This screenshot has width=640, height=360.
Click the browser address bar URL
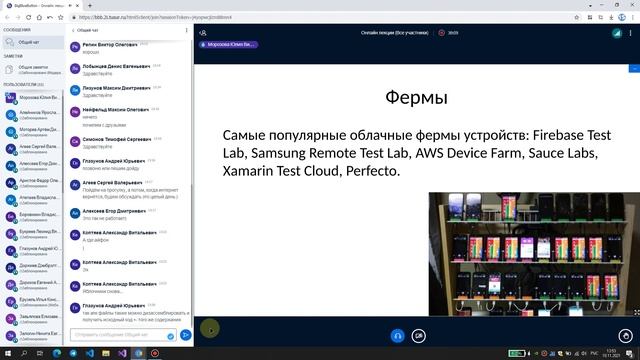point(155,18)
